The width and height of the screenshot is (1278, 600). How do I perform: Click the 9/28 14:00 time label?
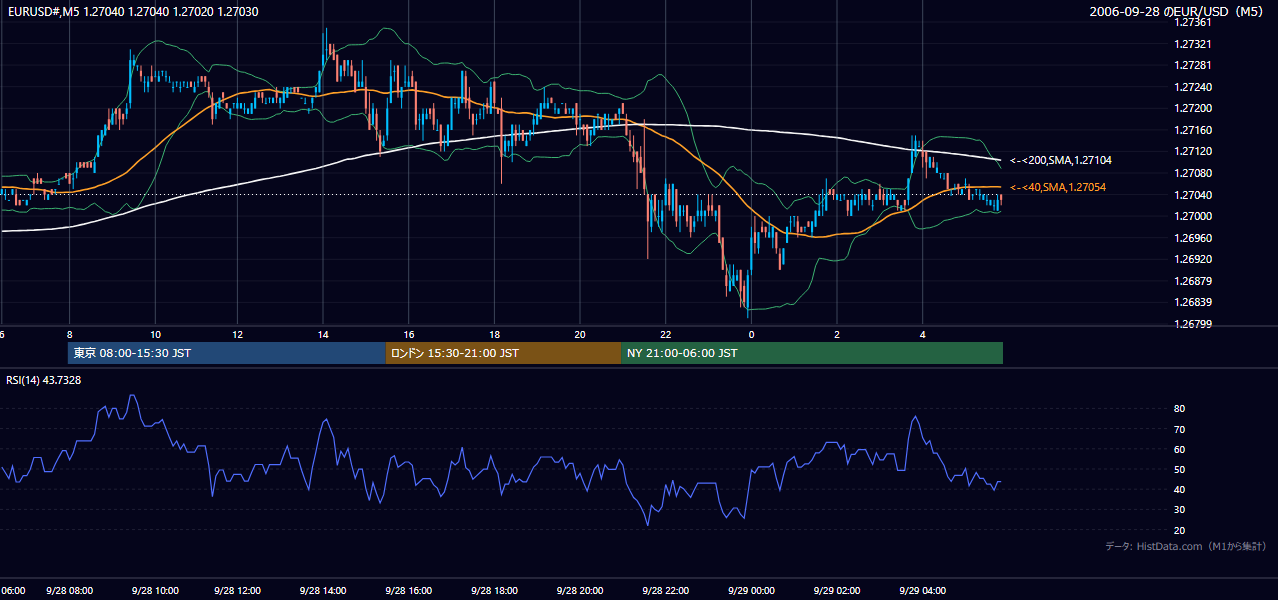[322, 590]
